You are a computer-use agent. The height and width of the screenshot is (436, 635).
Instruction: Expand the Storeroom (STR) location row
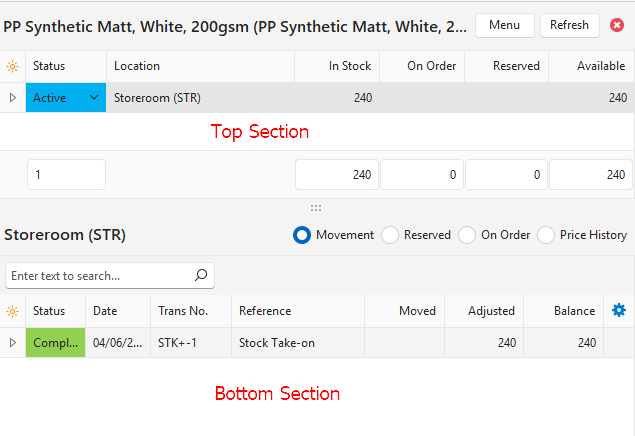[x=12, y=98]
